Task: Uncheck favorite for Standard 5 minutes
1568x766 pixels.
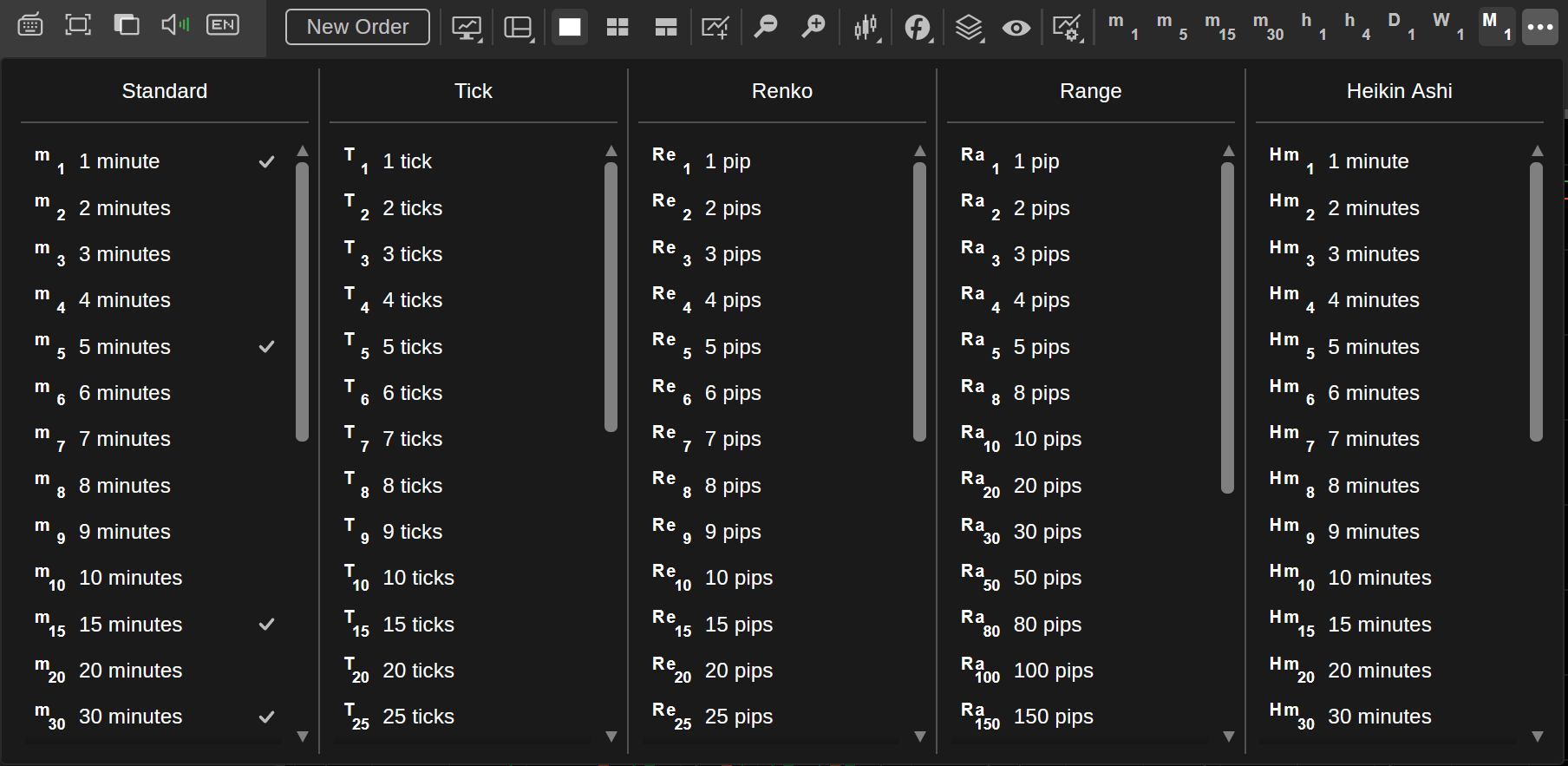Action: 267,347
